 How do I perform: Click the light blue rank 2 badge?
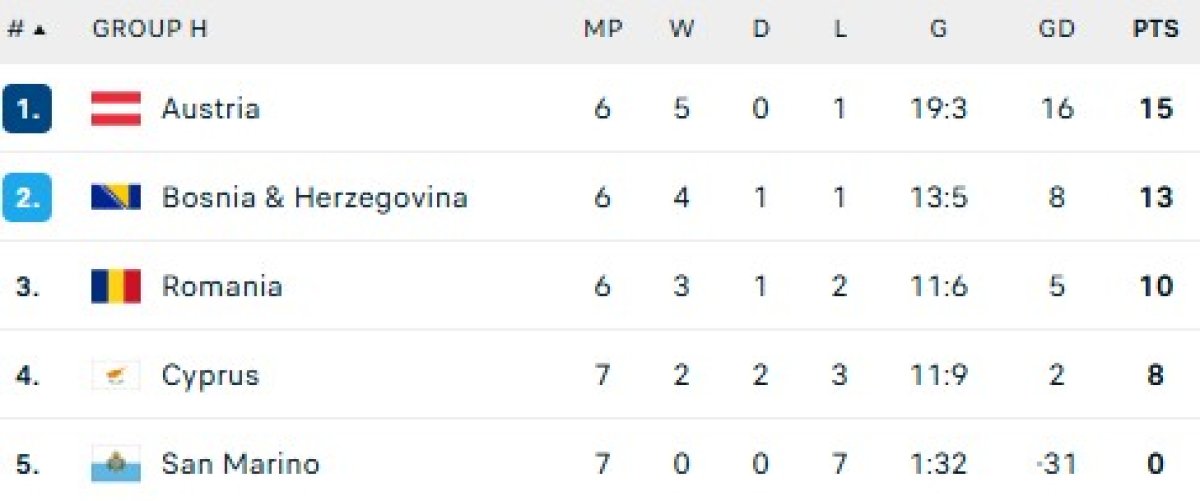click(x=27, y=197)
